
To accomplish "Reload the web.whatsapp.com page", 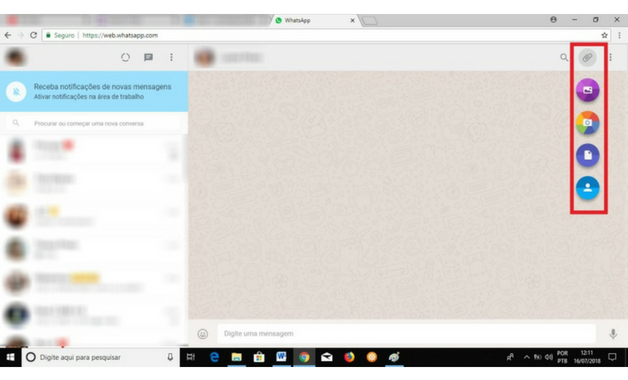I will click(x=34, y=35).
